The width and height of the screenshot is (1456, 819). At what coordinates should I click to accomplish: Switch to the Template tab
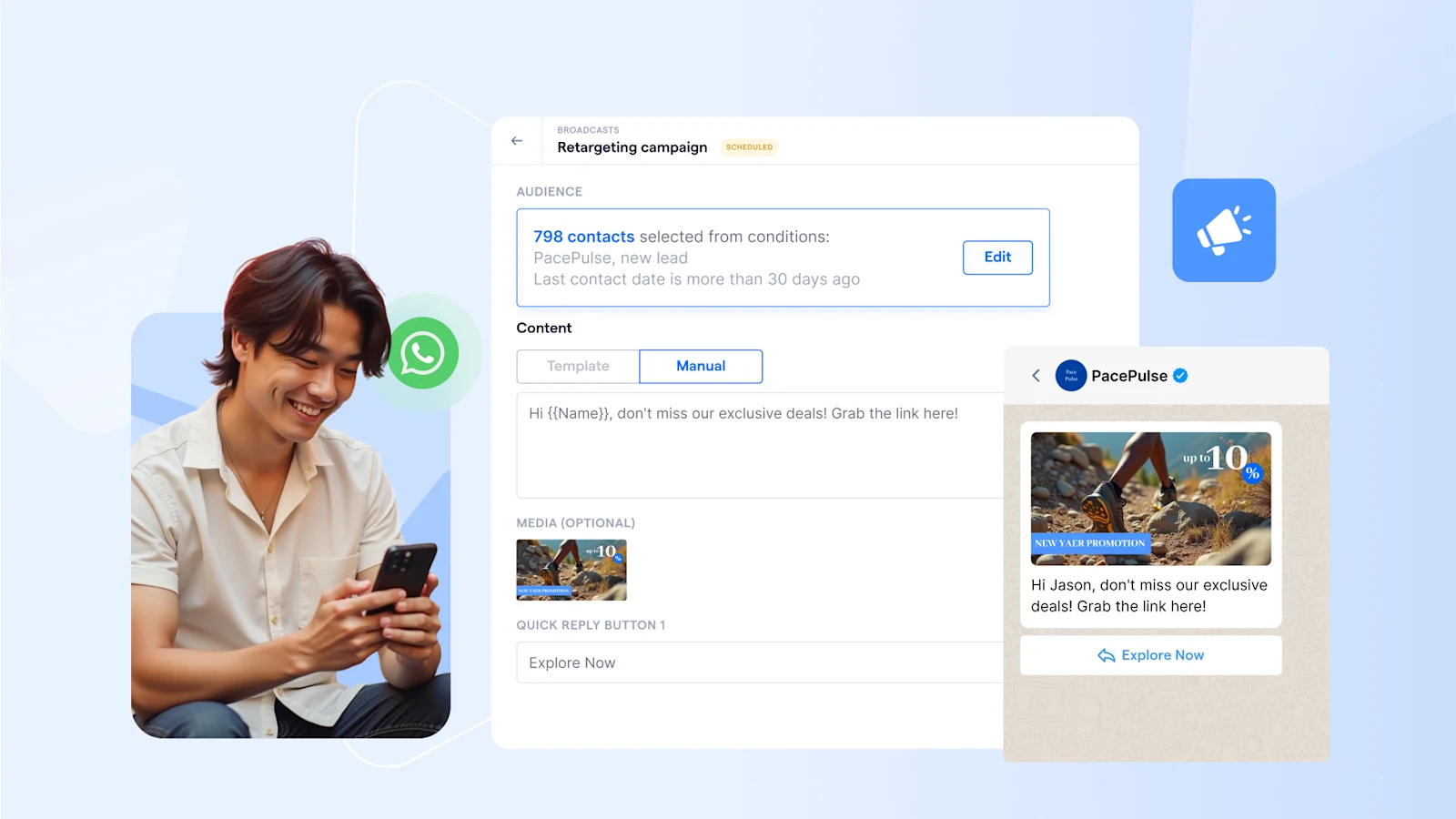[x=577, y=366]
